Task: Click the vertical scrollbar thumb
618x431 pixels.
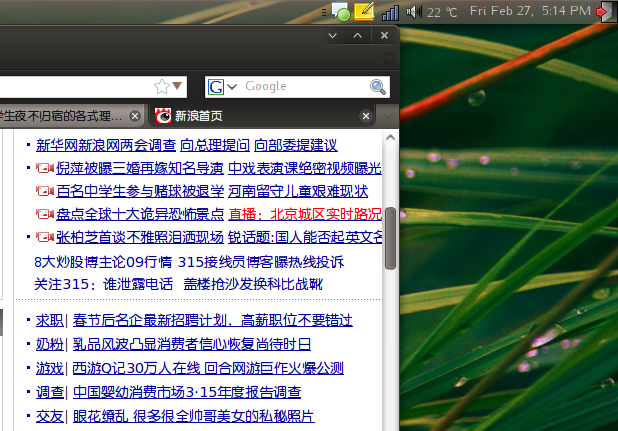Action: 390,238
